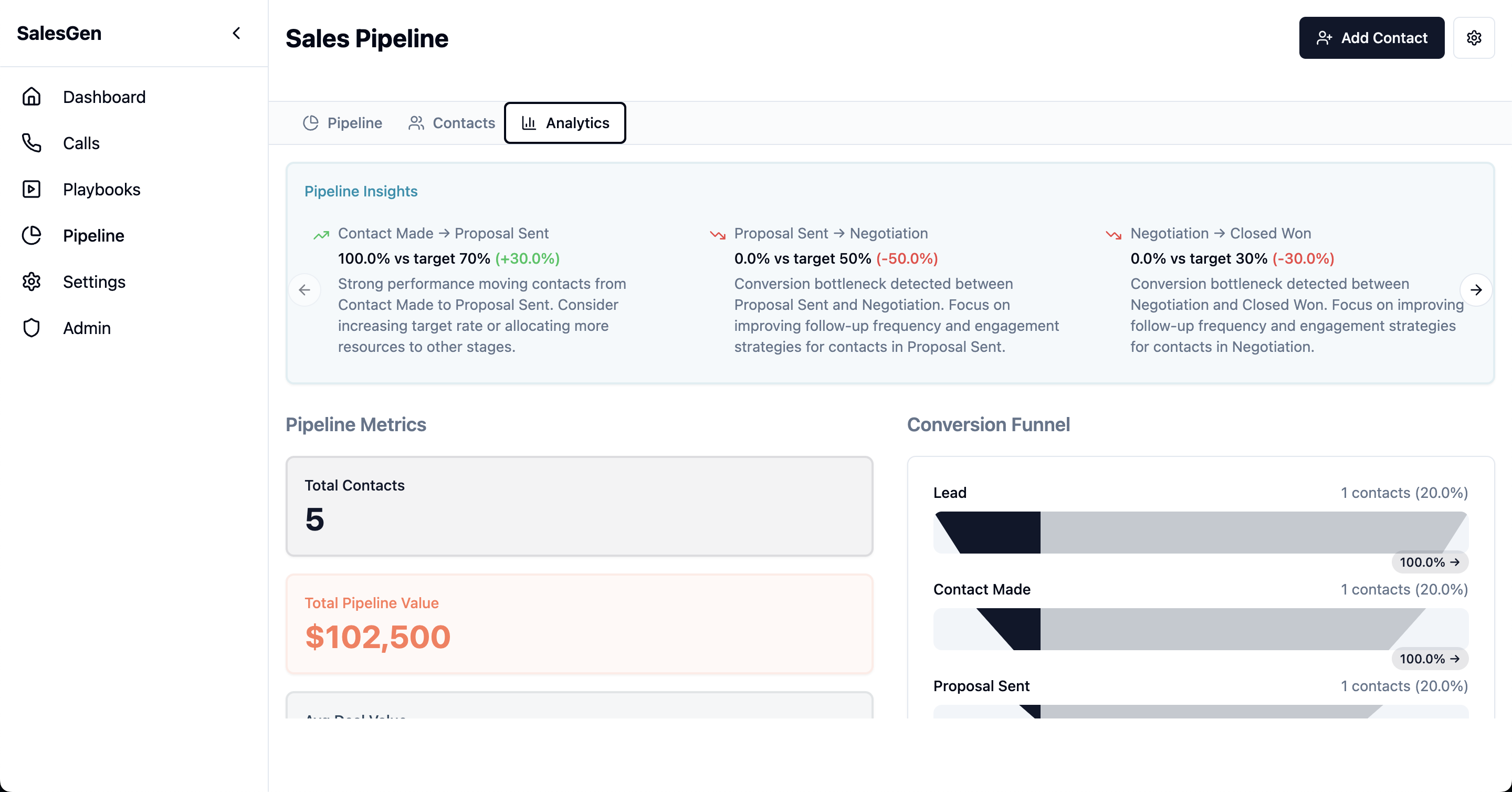Click the Playbooks play icon

pos(31,189)
